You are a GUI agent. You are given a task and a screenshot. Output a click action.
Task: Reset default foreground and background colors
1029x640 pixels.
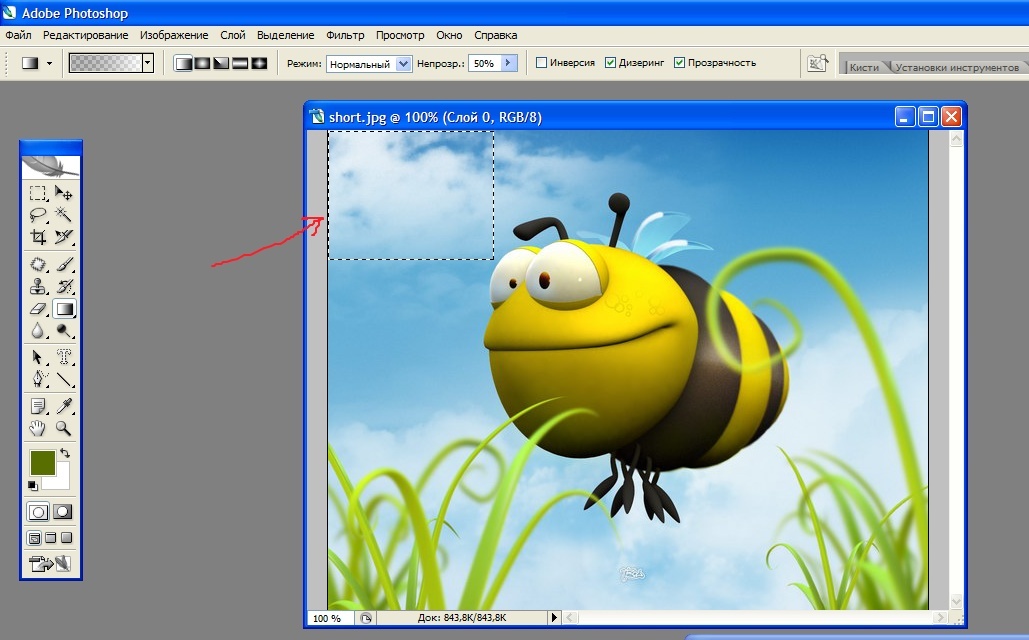point(32,486)
